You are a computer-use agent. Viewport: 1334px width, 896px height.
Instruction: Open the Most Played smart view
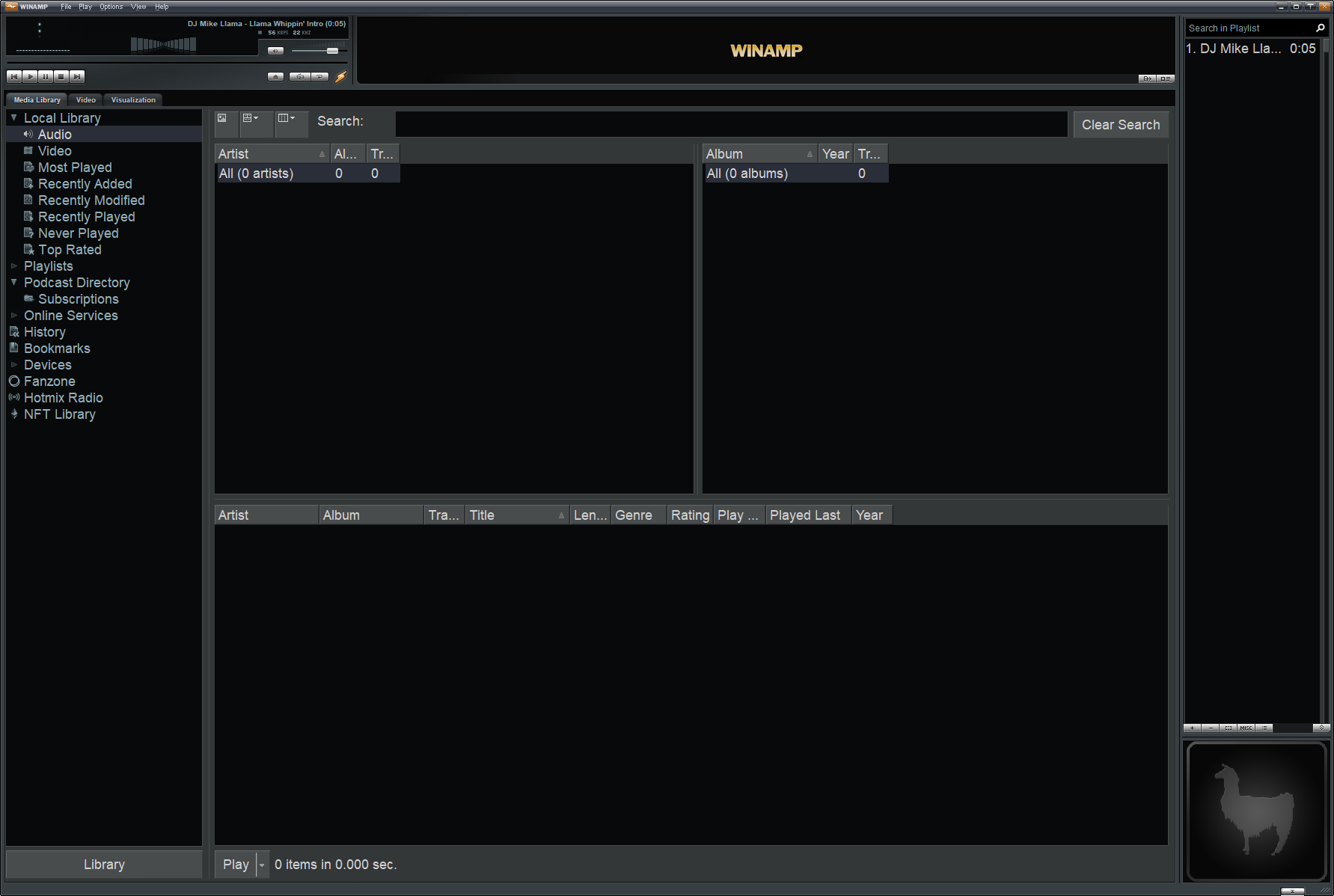coord(75,168)
